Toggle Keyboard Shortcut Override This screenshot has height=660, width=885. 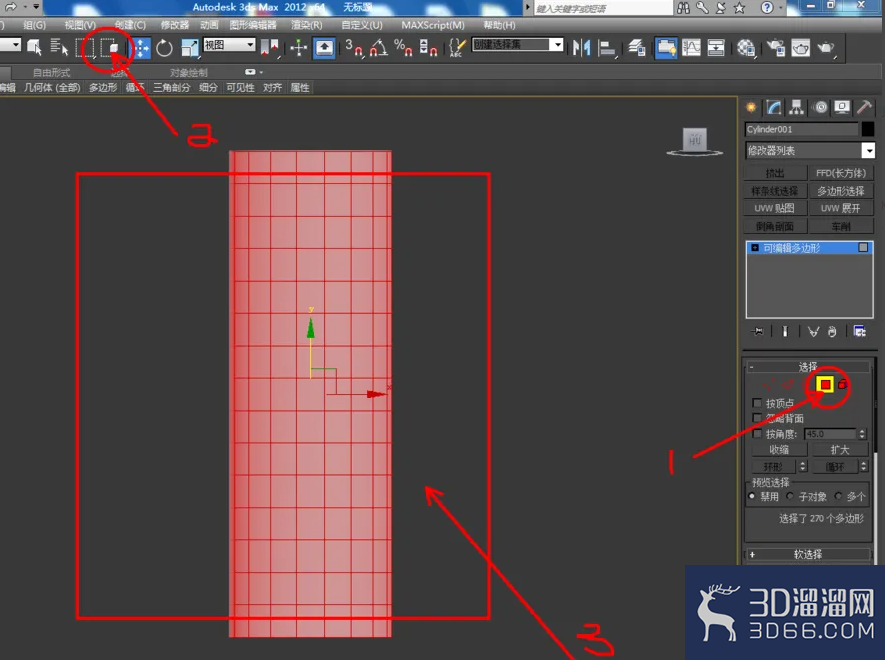click(x=324, y=48)
